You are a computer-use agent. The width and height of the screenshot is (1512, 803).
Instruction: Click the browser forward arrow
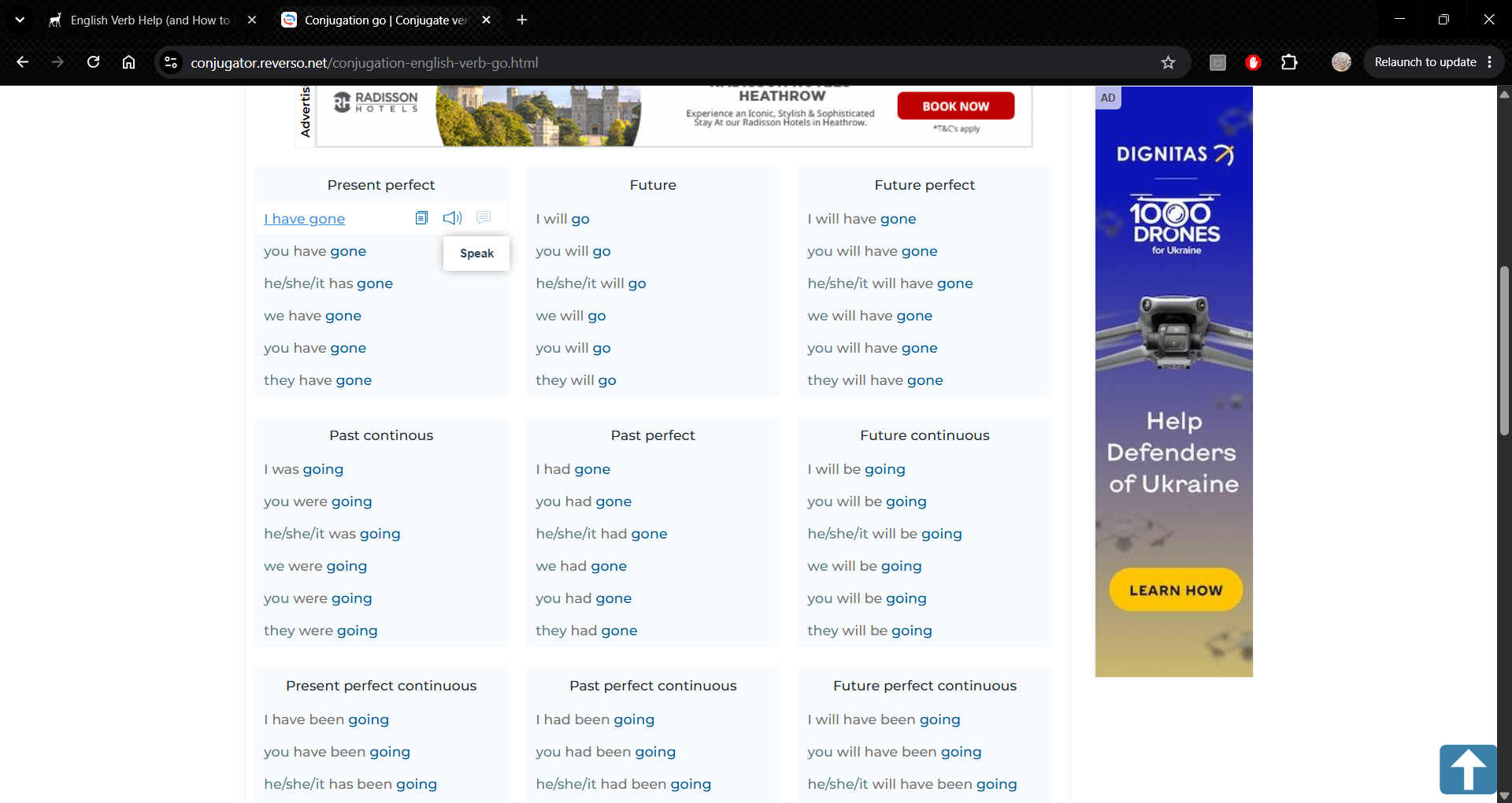point(57,62)
